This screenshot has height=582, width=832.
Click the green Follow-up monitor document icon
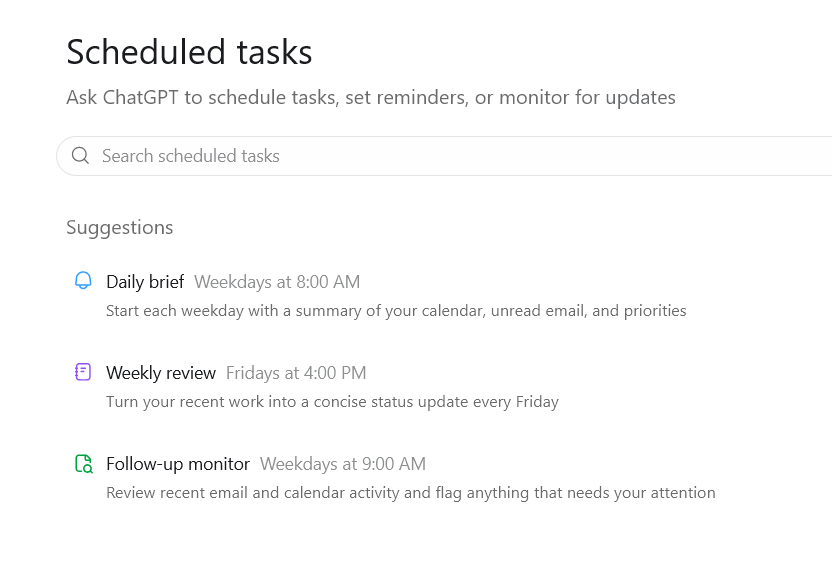tap(83, 464)
